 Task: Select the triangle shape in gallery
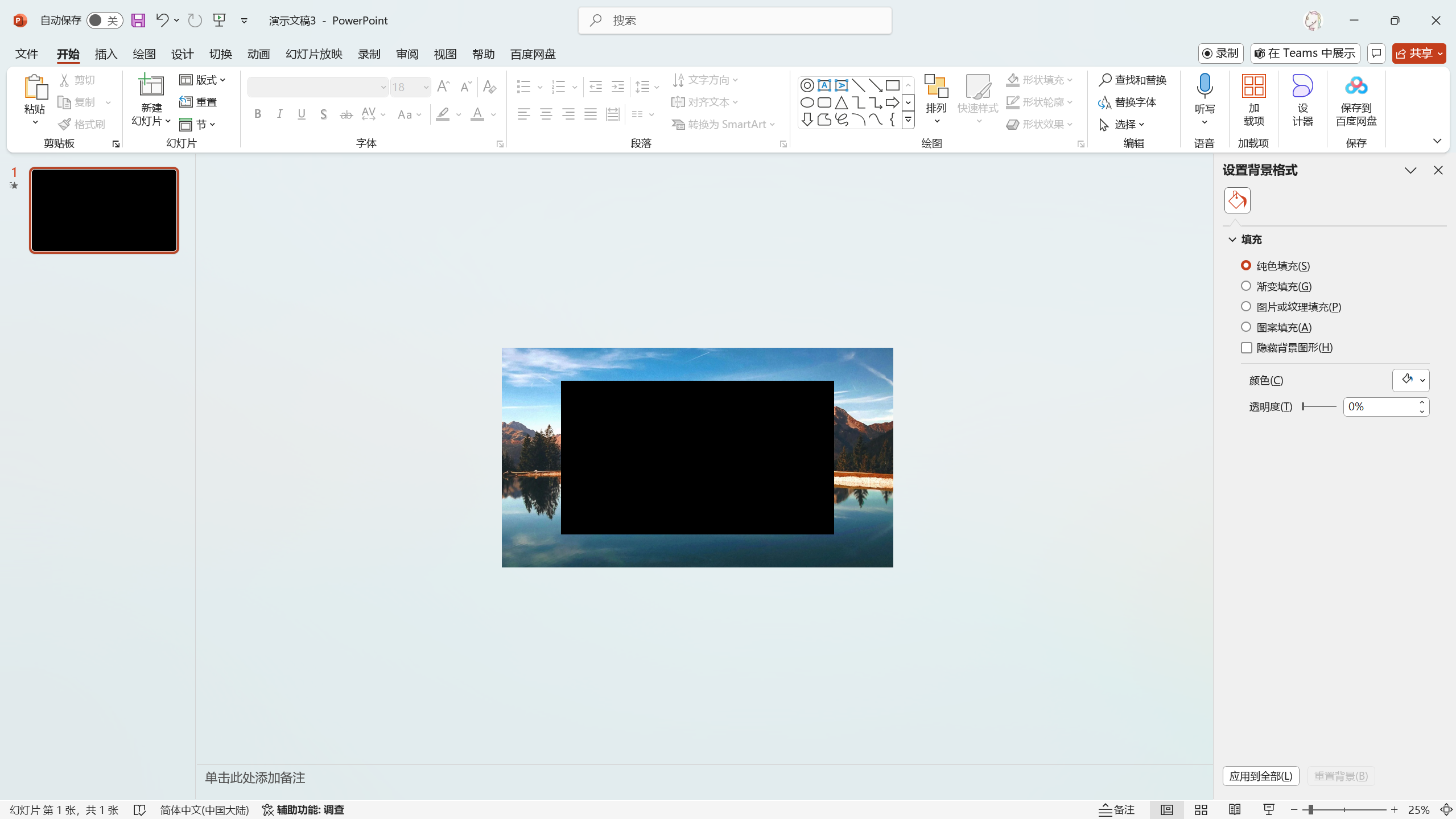click(x=841, y=102)
